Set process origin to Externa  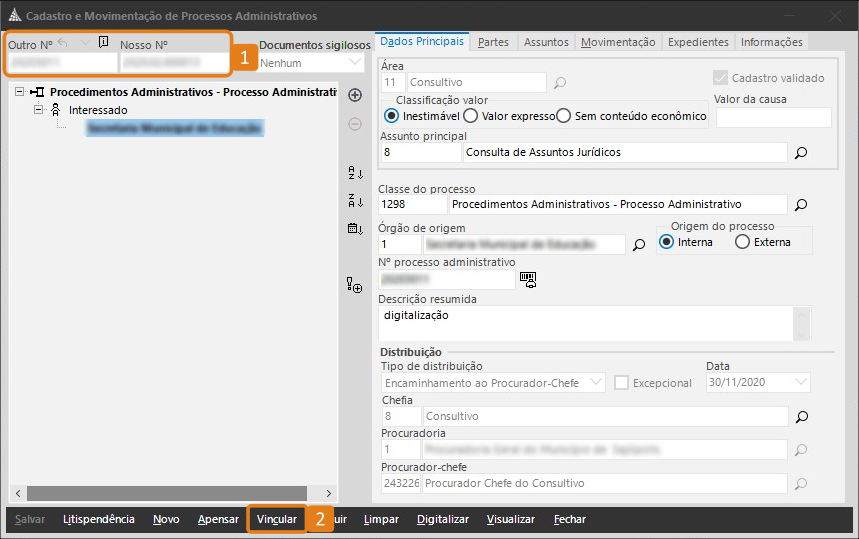pyautogui.click(x=742, y=242)
